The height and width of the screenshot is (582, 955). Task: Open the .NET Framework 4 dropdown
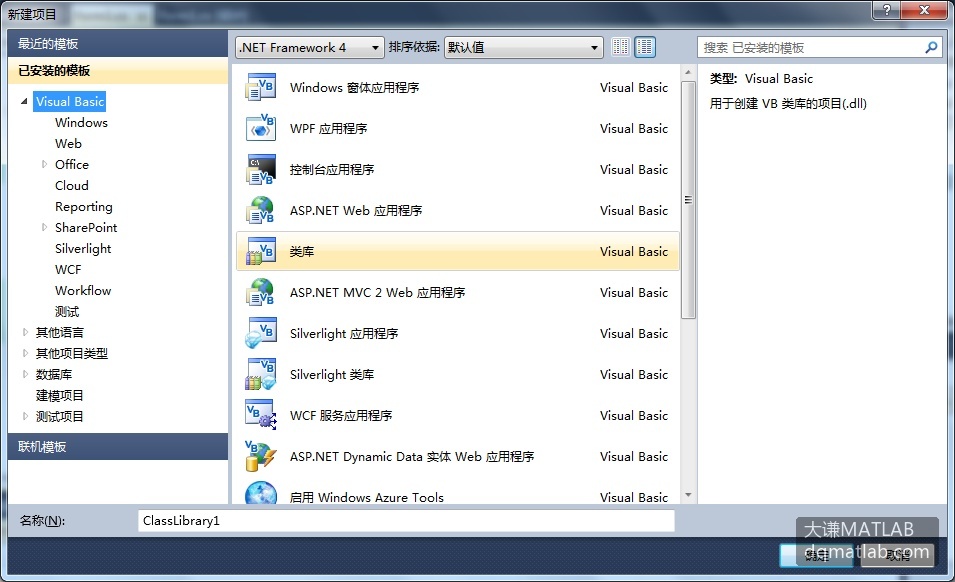click(309, 47)
